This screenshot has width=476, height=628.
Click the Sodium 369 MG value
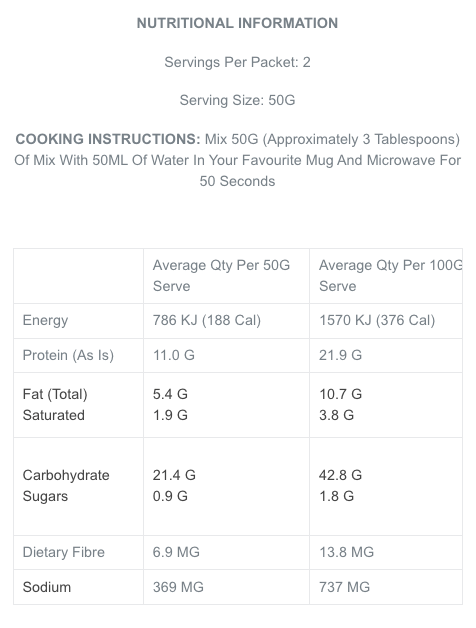point(178,587)
